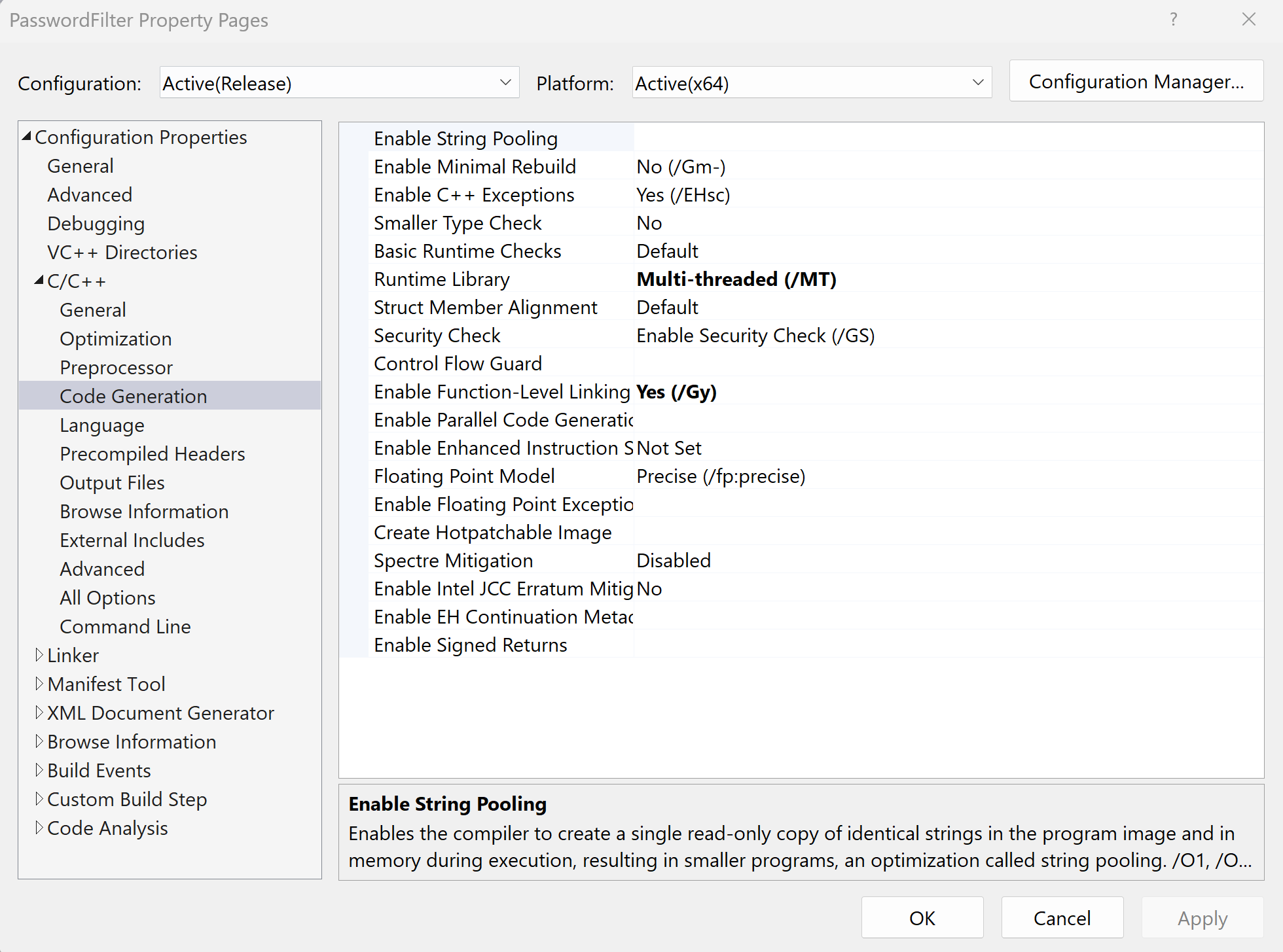Click the Cancel button
Screen dimensions: 1283x952
(1062, 918)
